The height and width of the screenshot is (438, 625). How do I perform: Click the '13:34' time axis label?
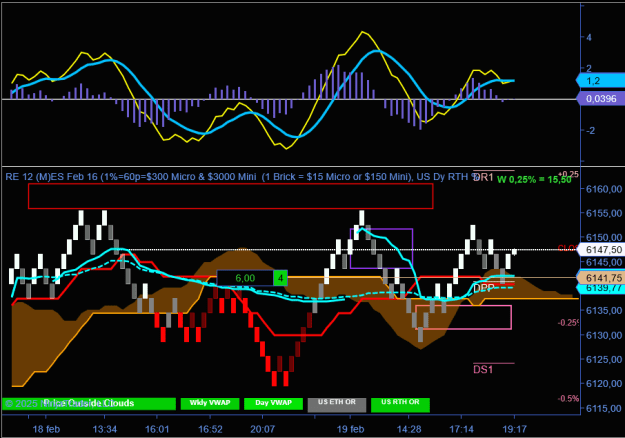point(105,429)
